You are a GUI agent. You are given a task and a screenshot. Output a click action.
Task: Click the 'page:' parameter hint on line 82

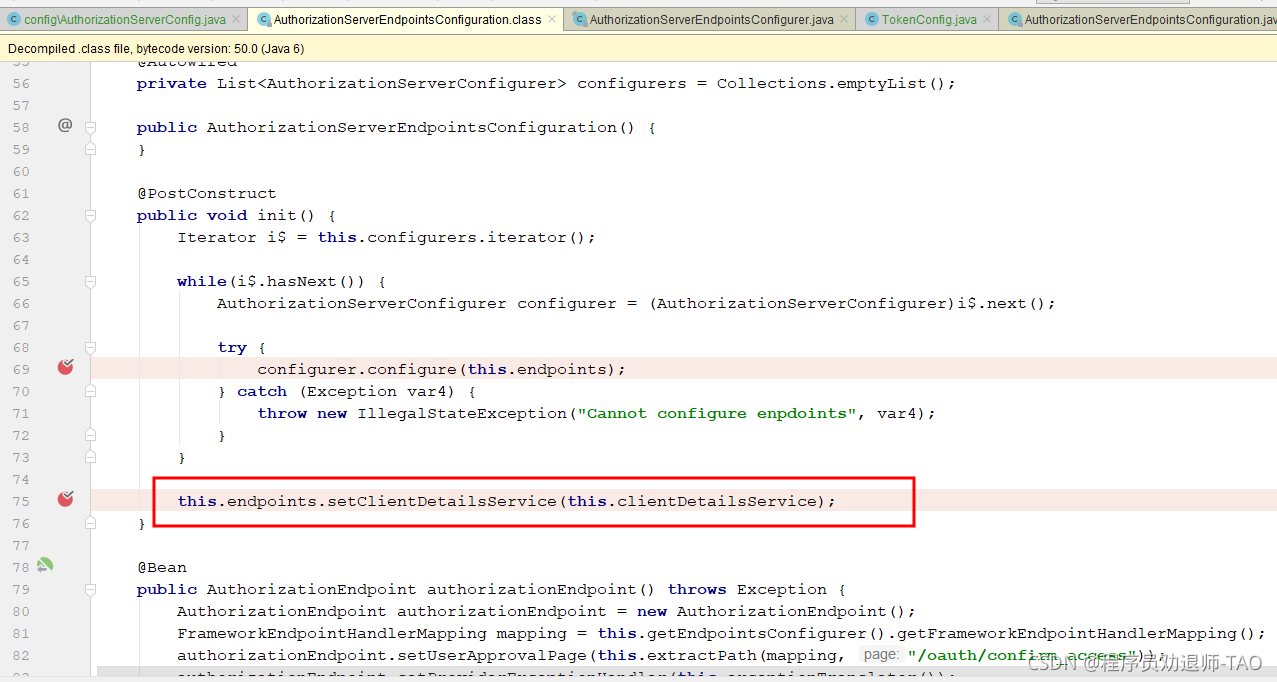[880, 654]
